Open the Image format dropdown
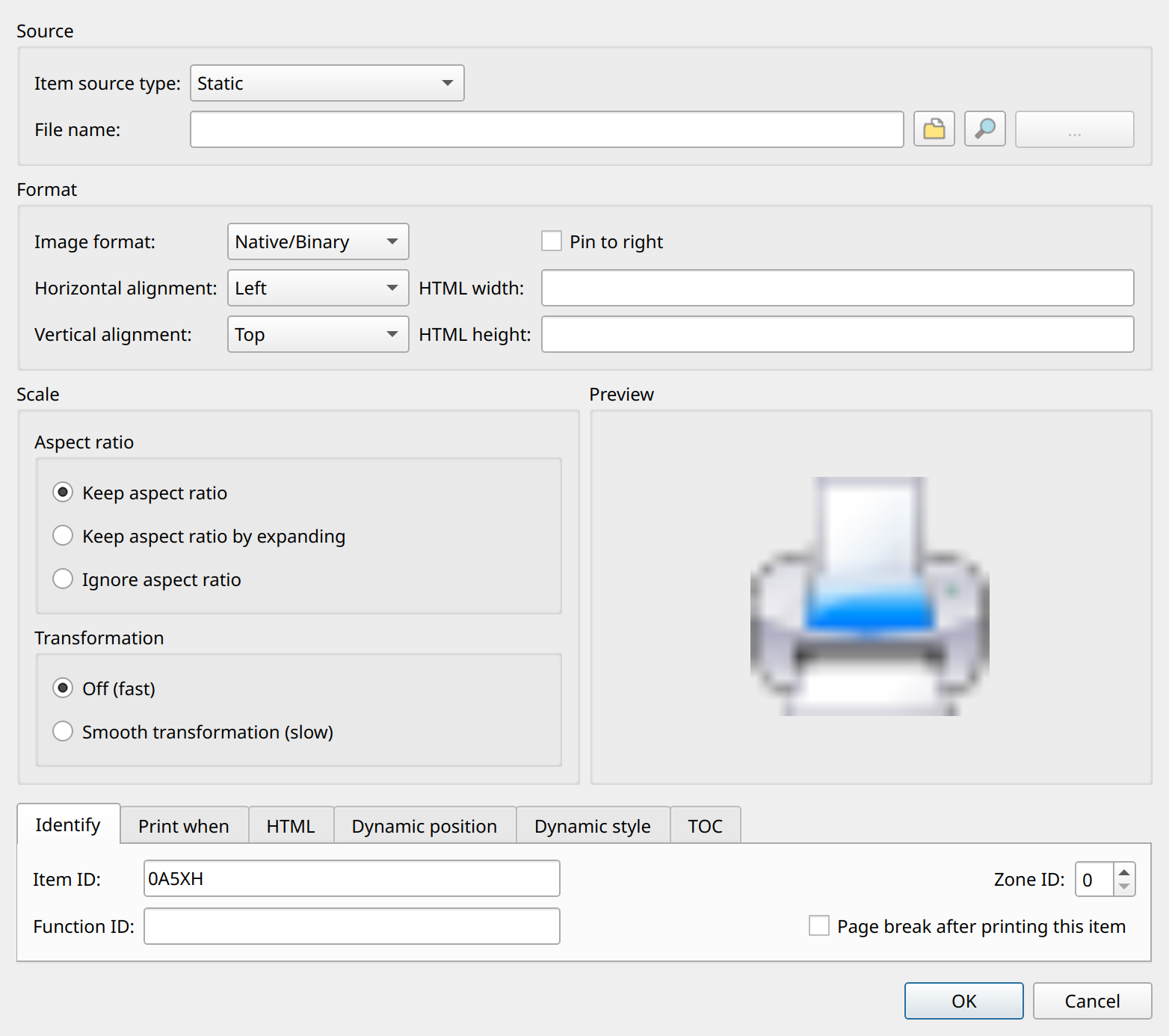The height and width of the screenshot is (1036, 1169). [318, 241]
